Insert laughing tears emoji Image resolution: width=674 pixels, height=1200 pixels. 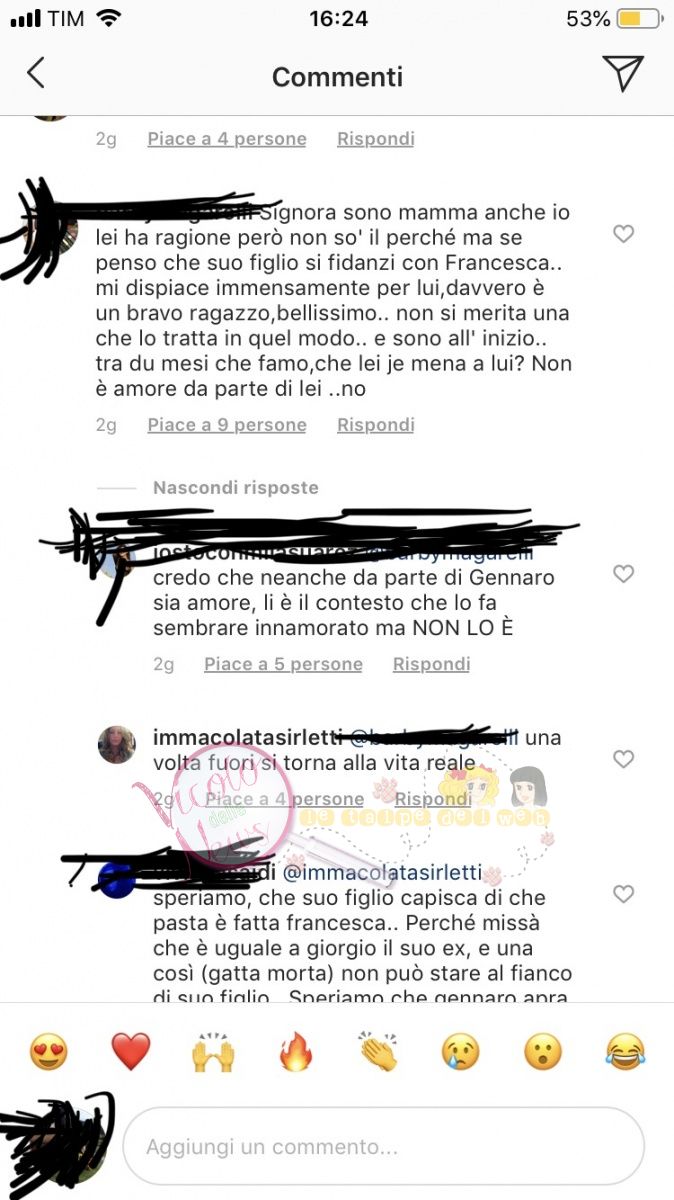tap(626, 1052)
